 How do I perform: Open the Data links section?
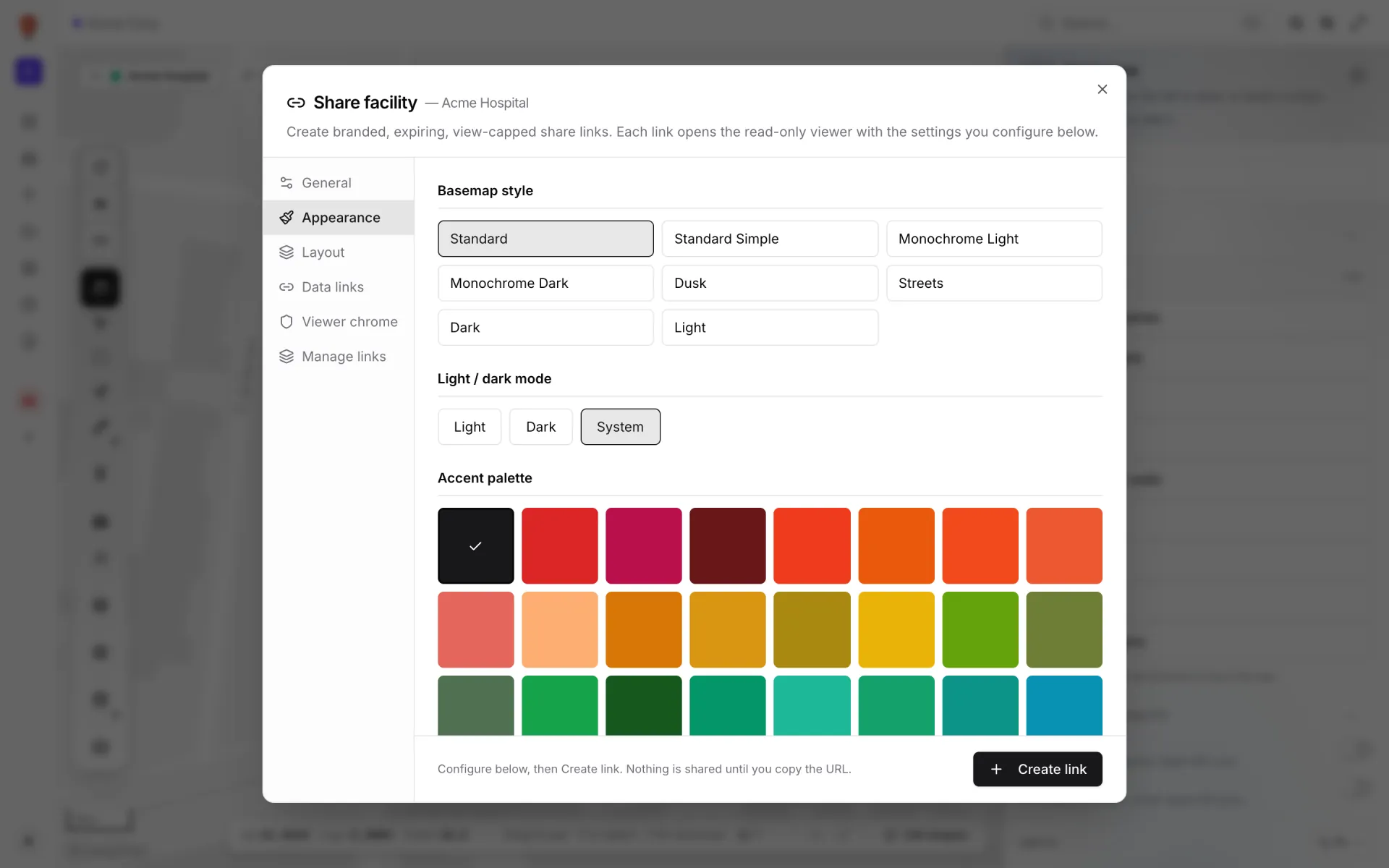338,287
